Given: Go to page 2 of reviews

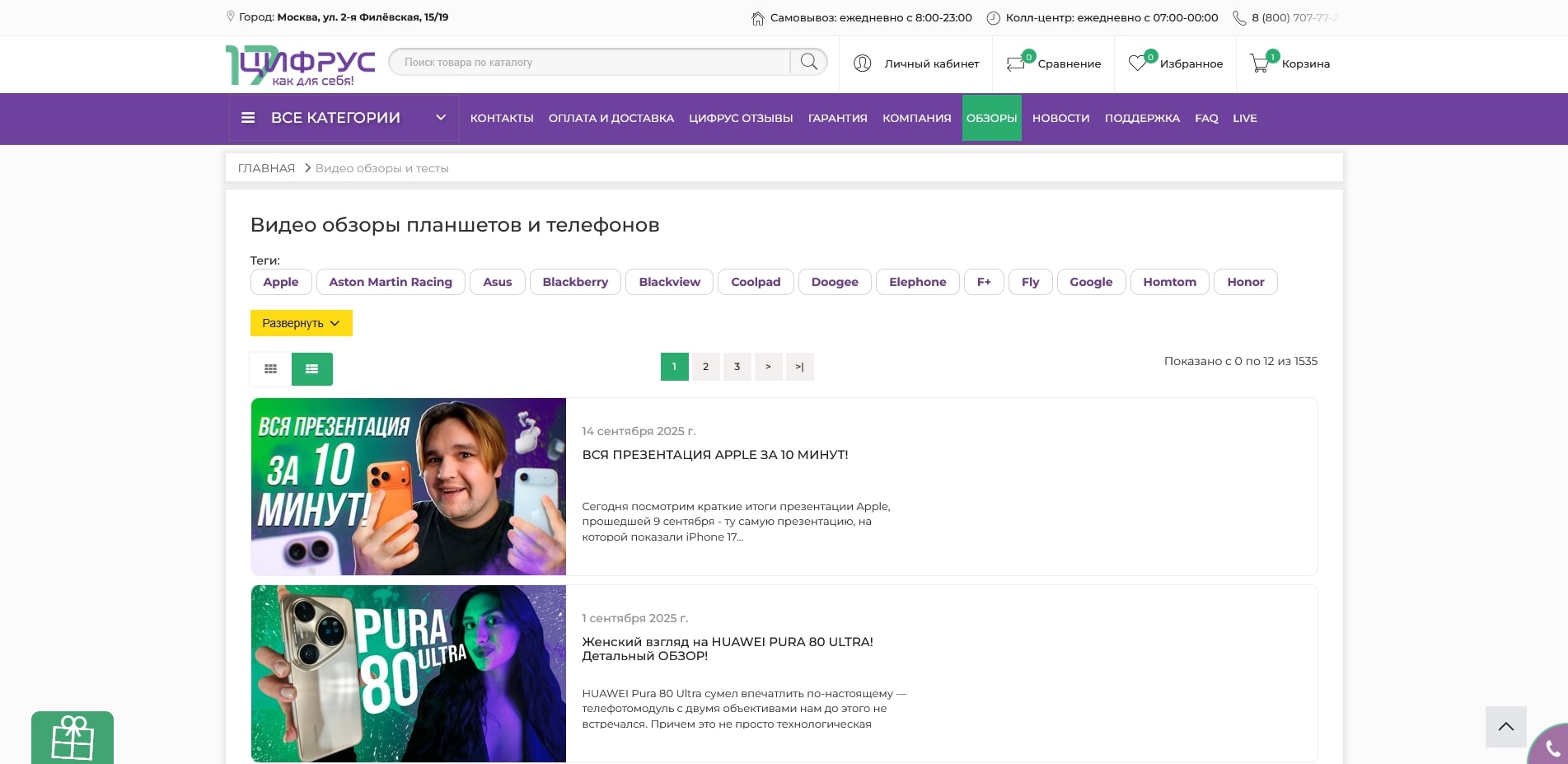Looking at the screenshot, I should click(705, 367).
